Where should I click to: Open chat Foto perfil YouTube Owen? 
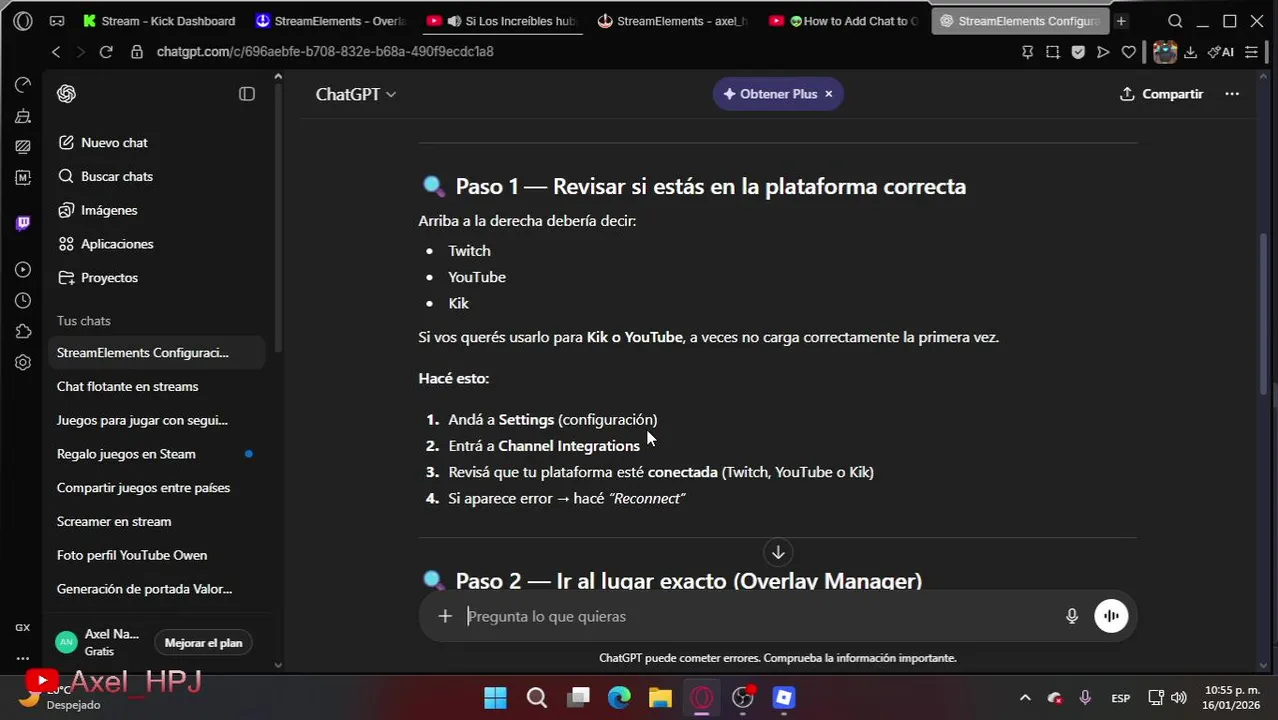pyautogui.click(x=157, y=555)
